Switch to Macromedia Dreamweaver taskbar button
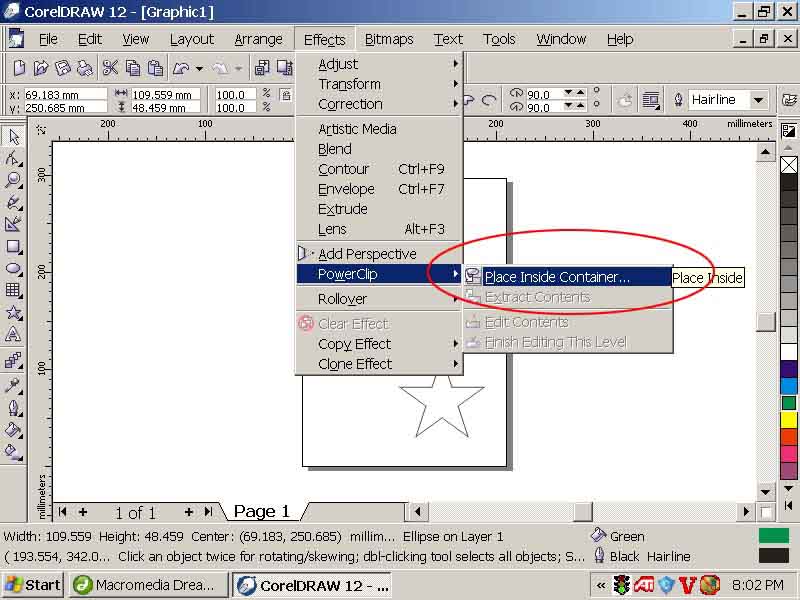Image resolution: width=800 pixels, height=600 pixels. [148, 585]
